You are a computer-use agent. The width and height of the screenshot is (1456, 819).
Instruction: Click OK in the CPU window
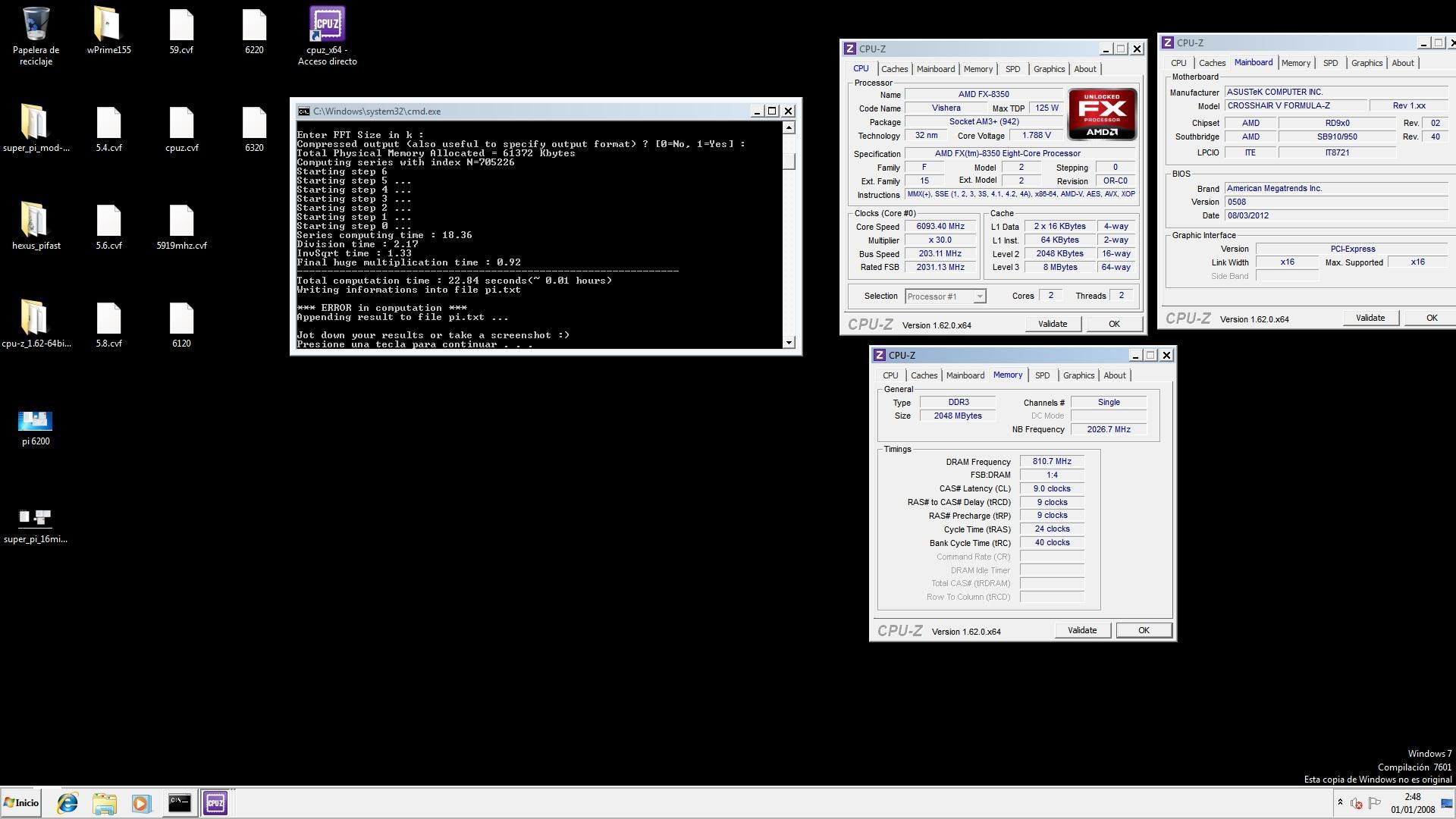tap(1114, 324)
